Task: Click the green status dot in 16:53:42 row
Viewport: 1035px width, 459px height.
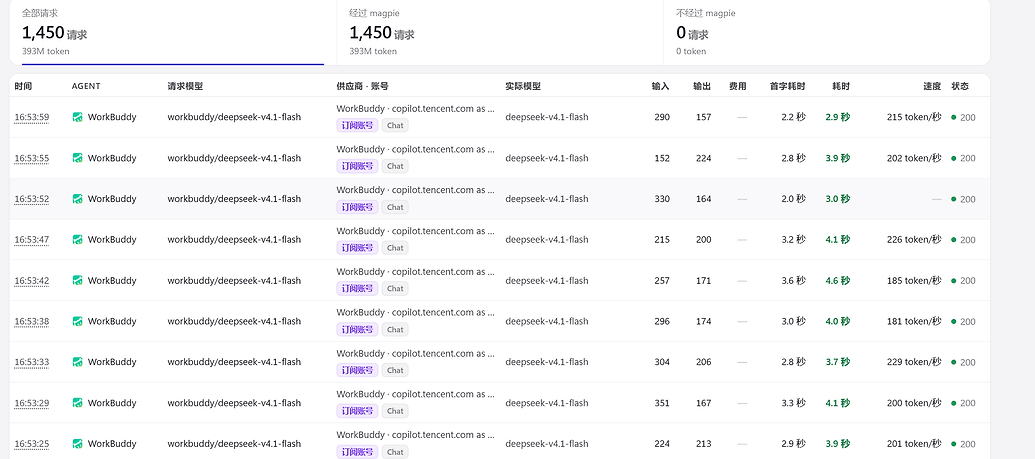Action: coord(954,281)
